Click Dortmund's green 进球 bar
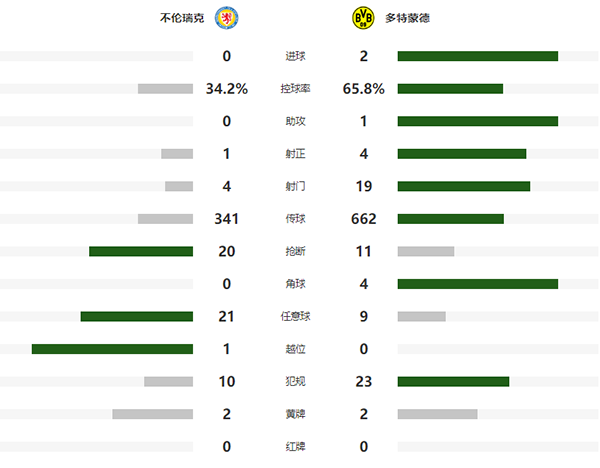The image size is (600, 468). click(477, 56)
